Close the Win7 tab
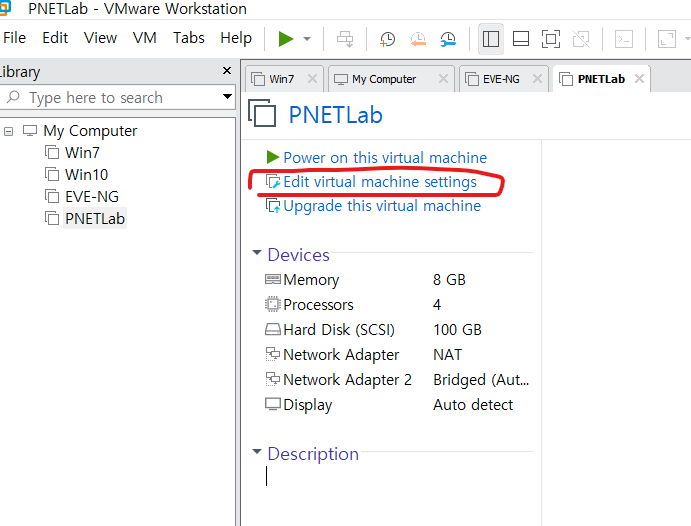This screenshot has height=526, width=691. 312,79
